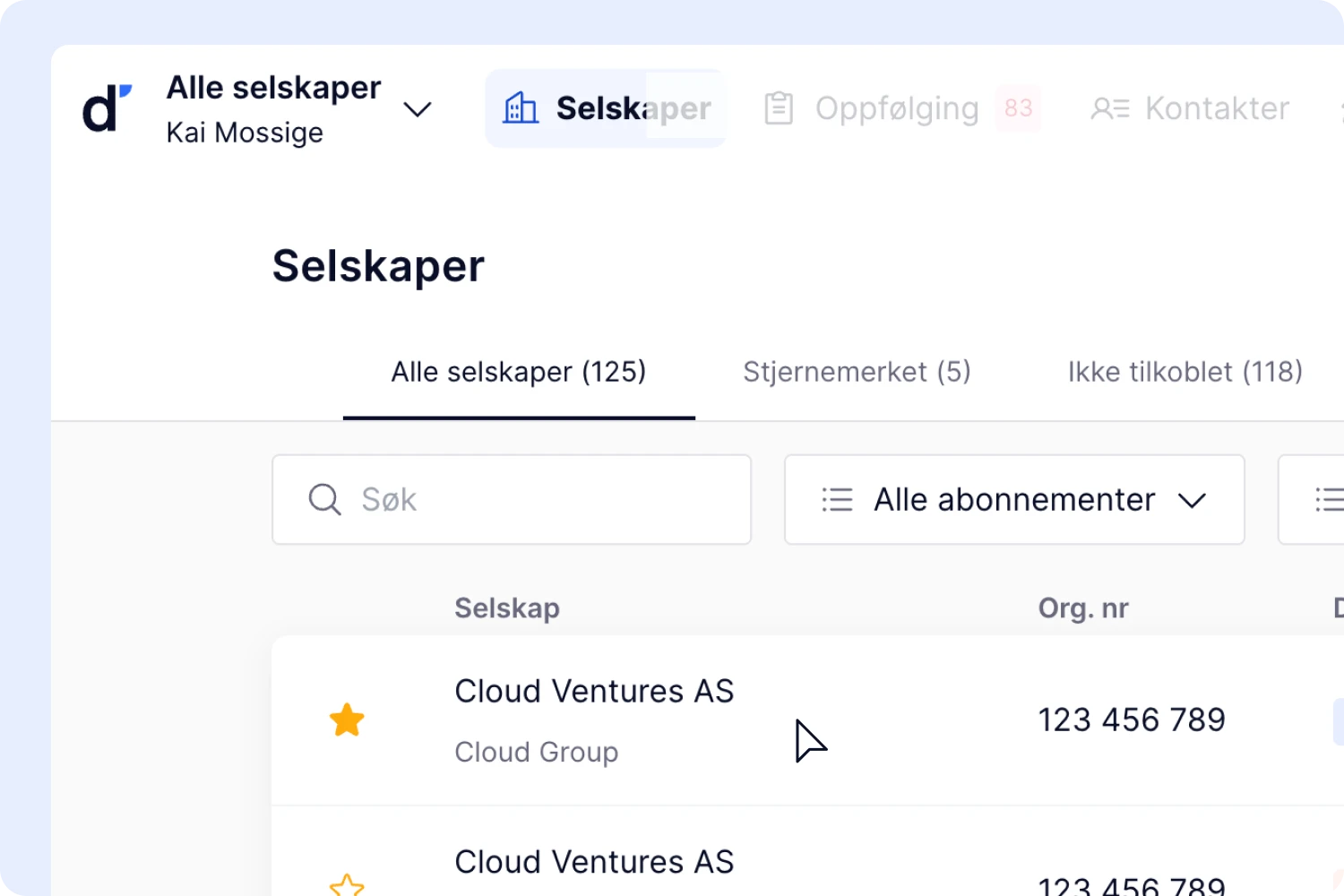Select the Alle selskaper (125) tab
1344x896 pixels.
[x=519, y=372]
